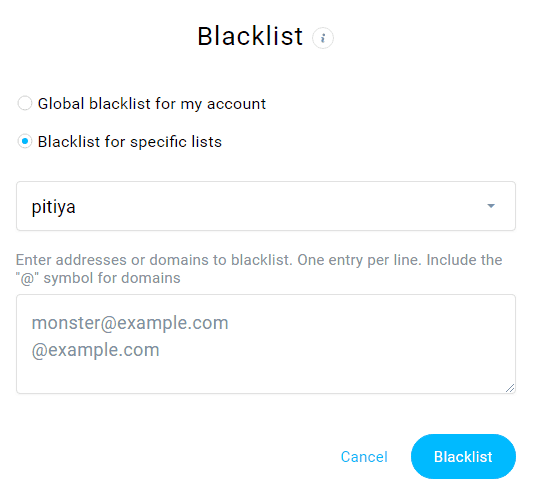This screenshot has height=492, width=537.
Task: Click the monster@example.com placeholder line
Action: (130, 323)
